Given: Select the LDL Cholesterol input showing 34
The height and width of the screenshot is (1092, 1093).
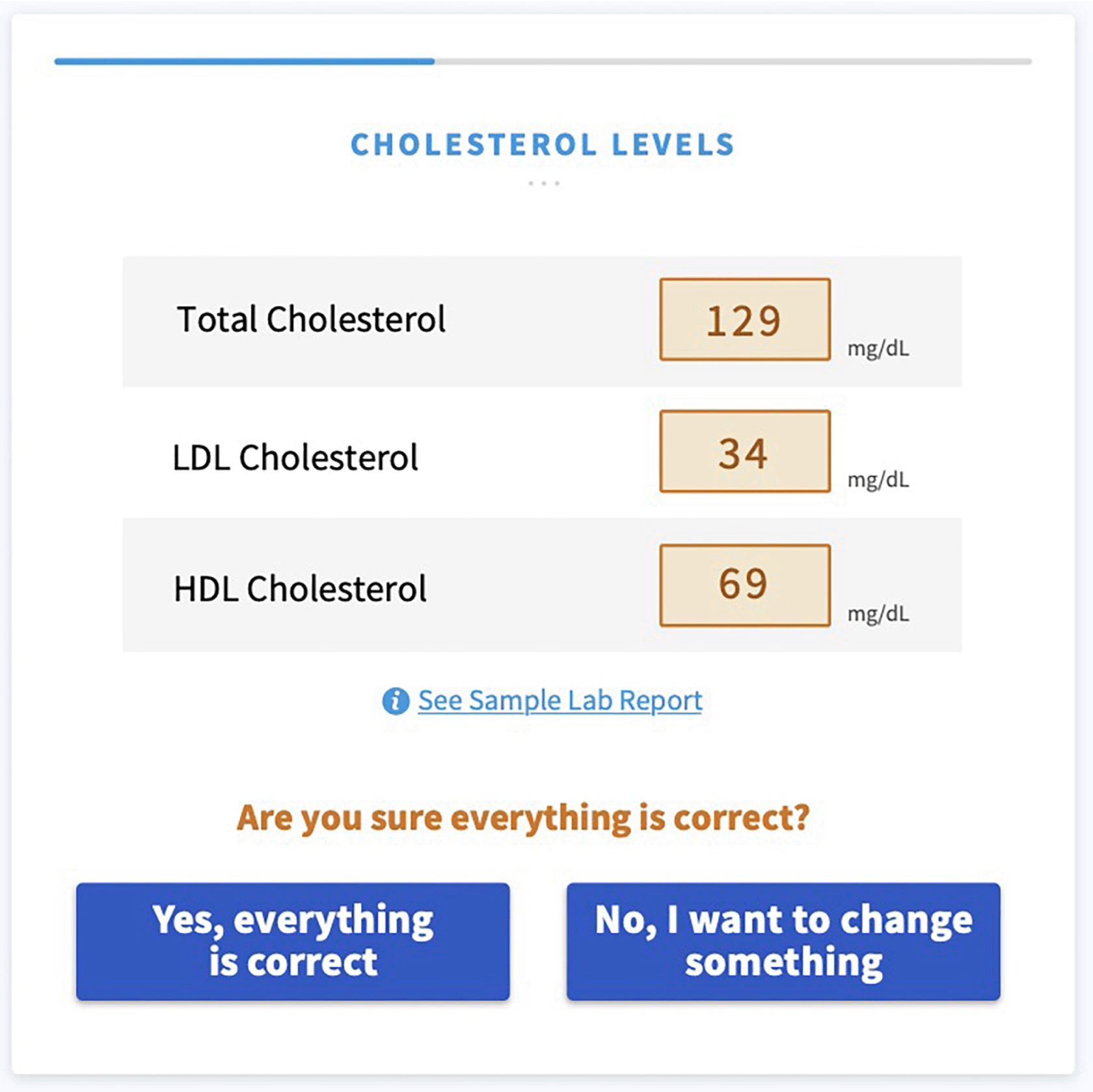Looking at the screenshot, I should (x=745, y=452).
